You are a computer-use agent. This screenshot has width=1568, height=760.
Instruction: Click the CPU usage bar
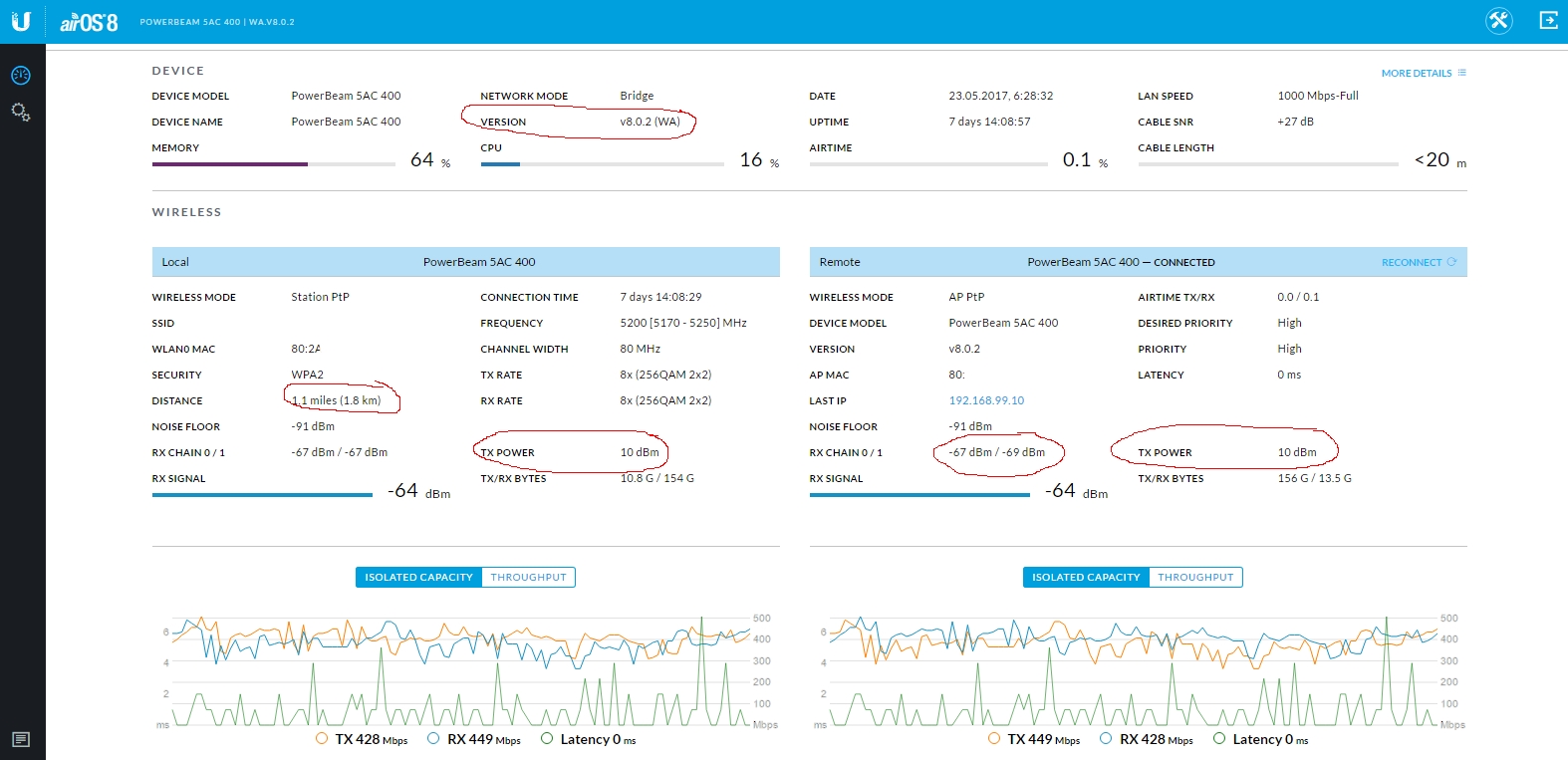coord(602,163)
